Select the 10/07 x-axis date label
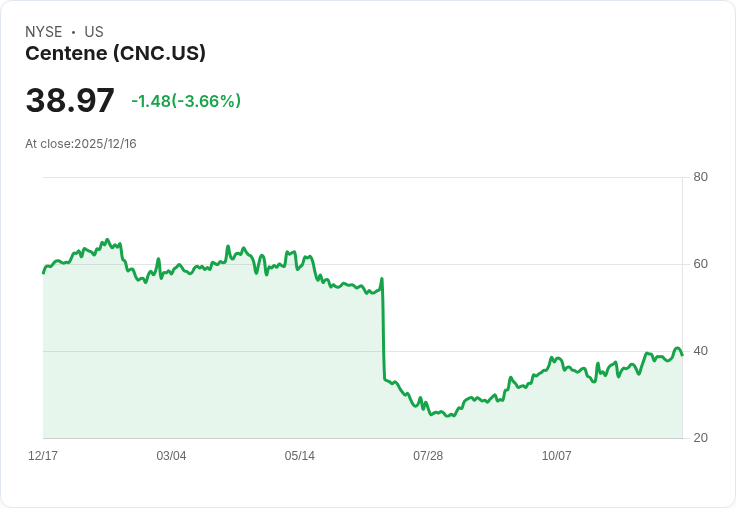Screen dimensions: 736x508 557,456
